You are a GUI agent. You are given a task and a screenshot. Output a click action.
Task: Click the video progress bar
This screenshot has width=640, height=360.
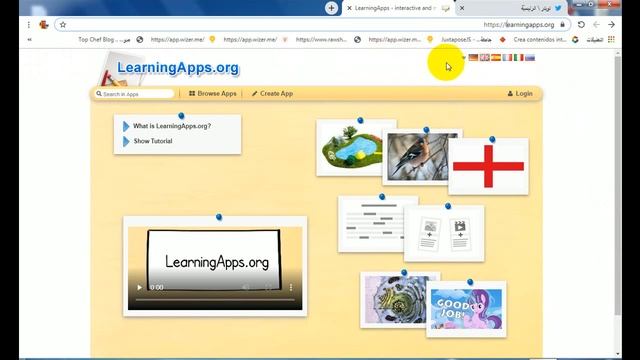click(215, 300)
